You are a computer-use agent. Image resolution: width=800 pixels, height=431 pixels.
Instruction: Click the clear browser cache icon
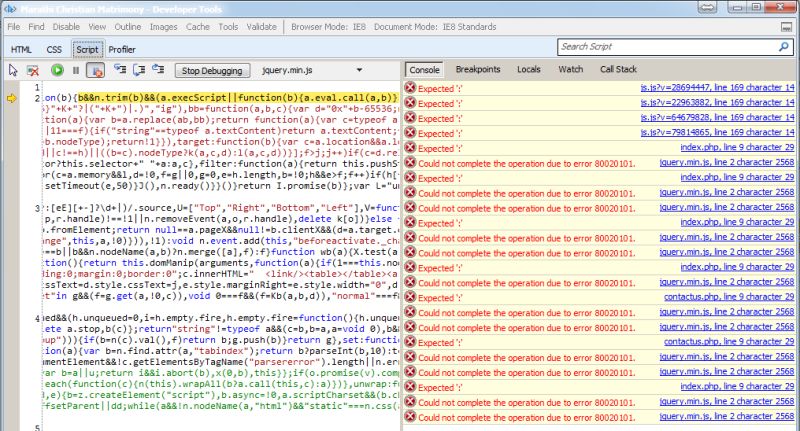click(x=33, y=70)
